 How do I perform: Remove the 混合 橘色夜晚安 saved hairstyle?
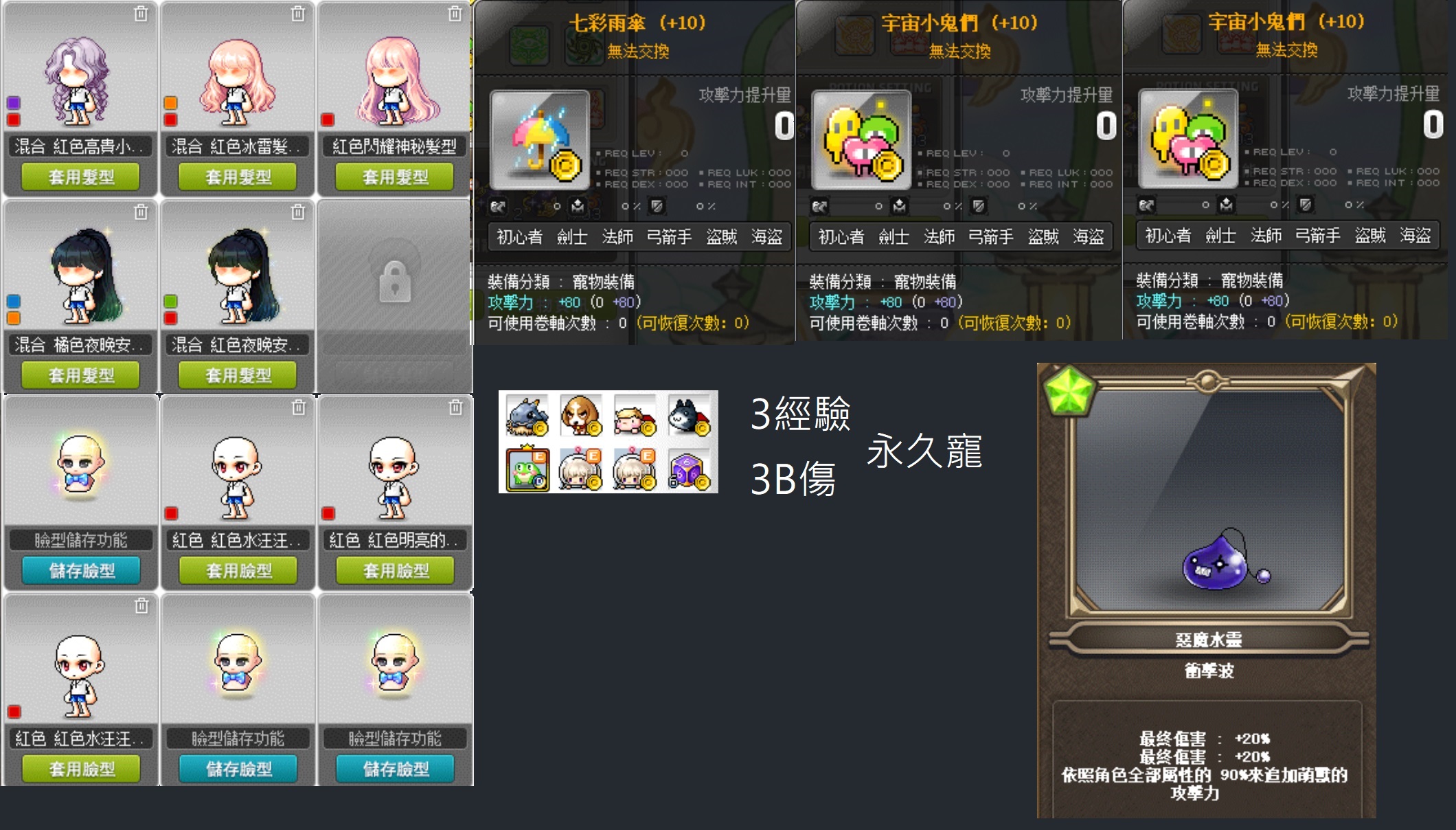pos(141,212)
